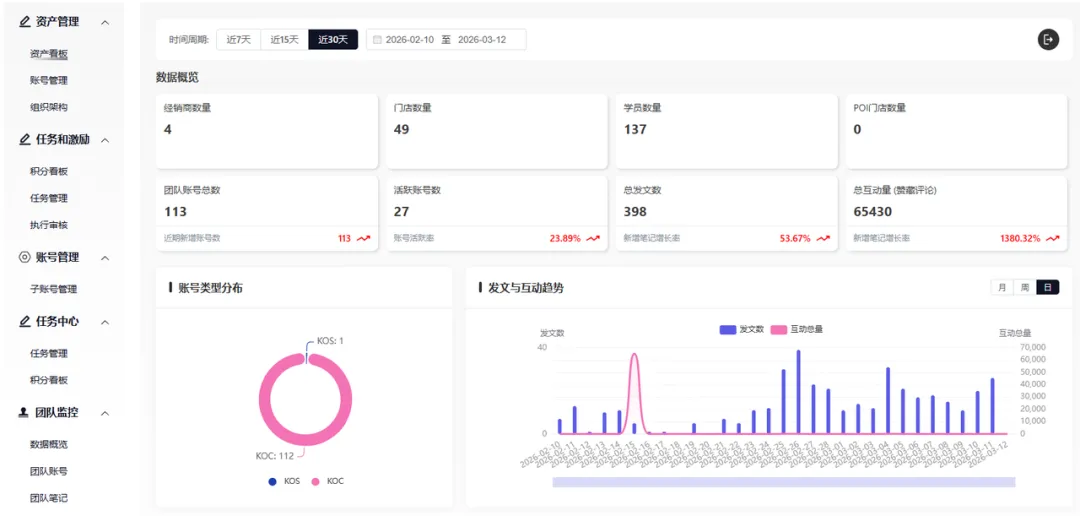Collapse the 账号管理 section chevron
Viewport: 1080px width, 516px height.
click(x=105, y=258)
